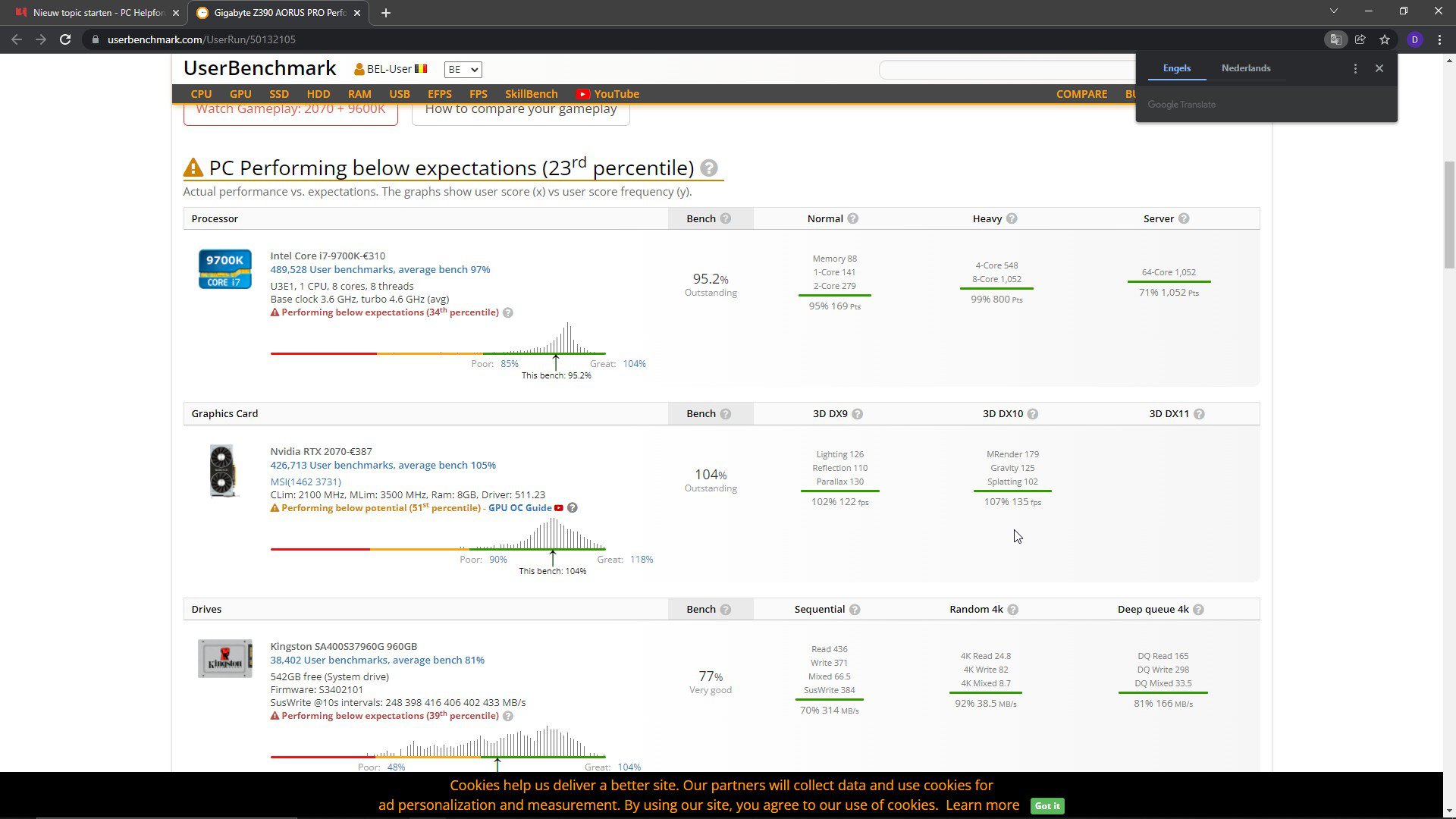Image resolution: width=1456 pixels, height=819 pixels.
Task: Accept cookies with the Got it button
Action: [x=1047, y=806]
